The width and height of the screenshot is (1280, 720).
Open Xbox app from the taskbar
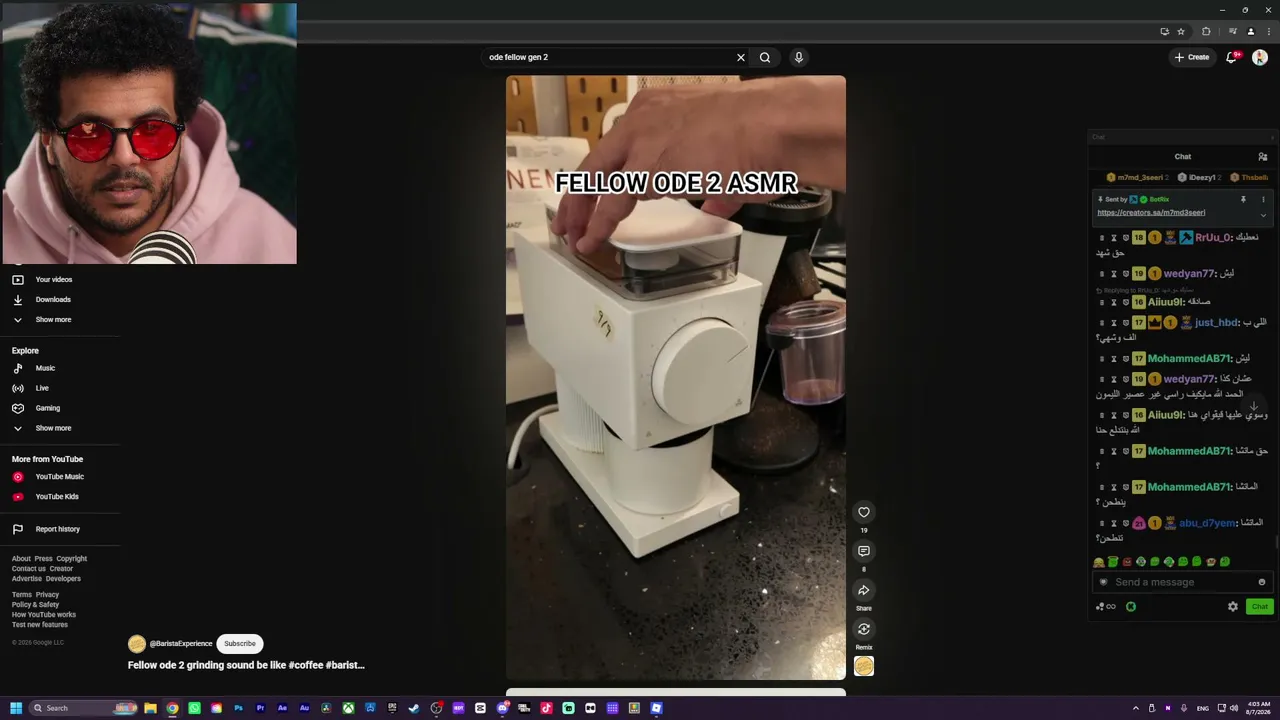348,708
